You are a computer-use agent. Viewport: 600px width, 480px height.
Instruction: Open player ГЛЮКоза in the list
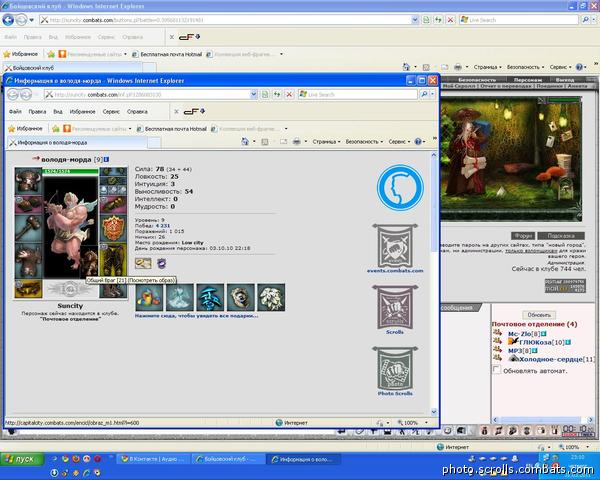point(535,342)
